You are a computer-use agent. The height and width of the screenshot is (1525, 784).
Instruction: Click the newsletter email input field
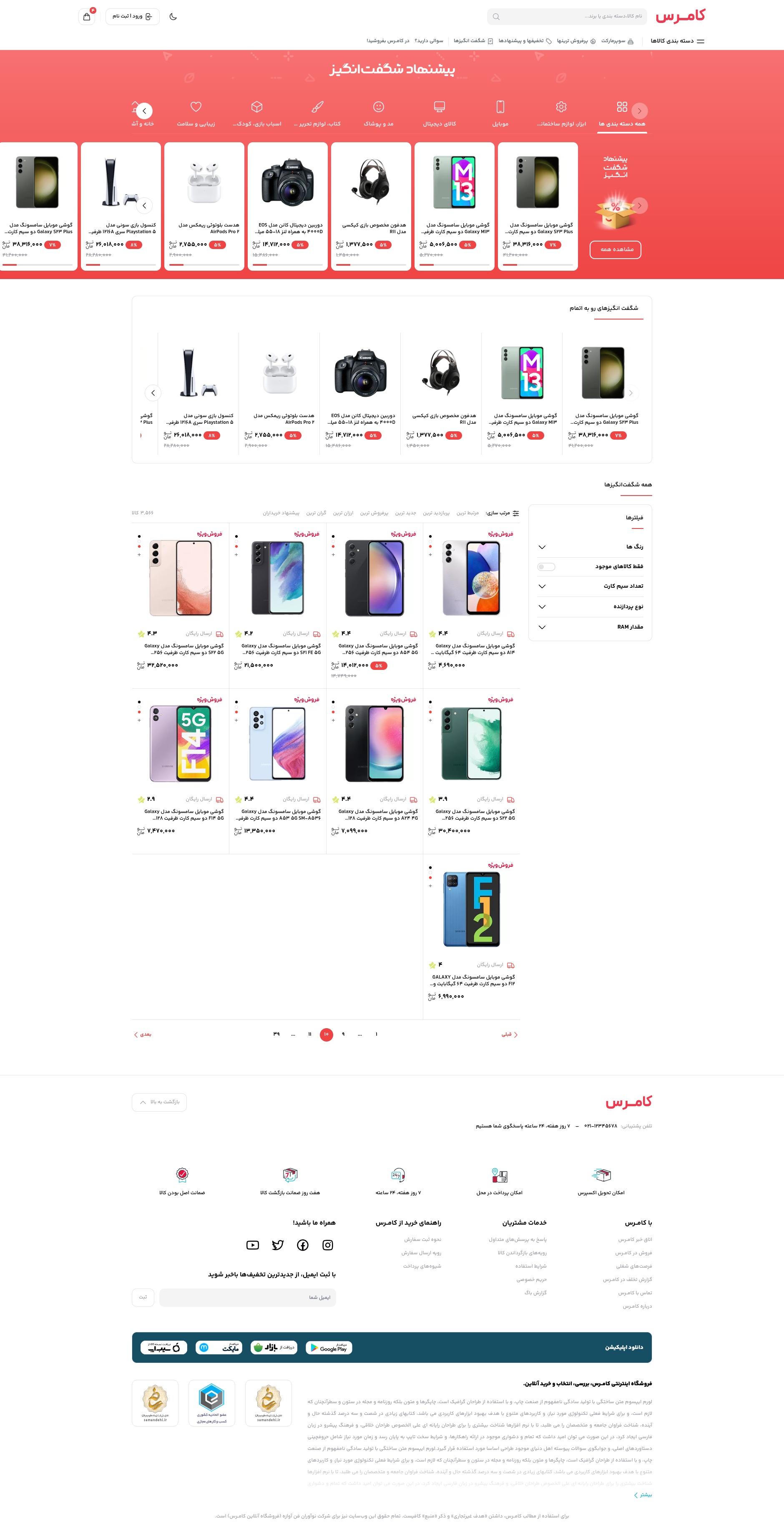point(247,1297)
